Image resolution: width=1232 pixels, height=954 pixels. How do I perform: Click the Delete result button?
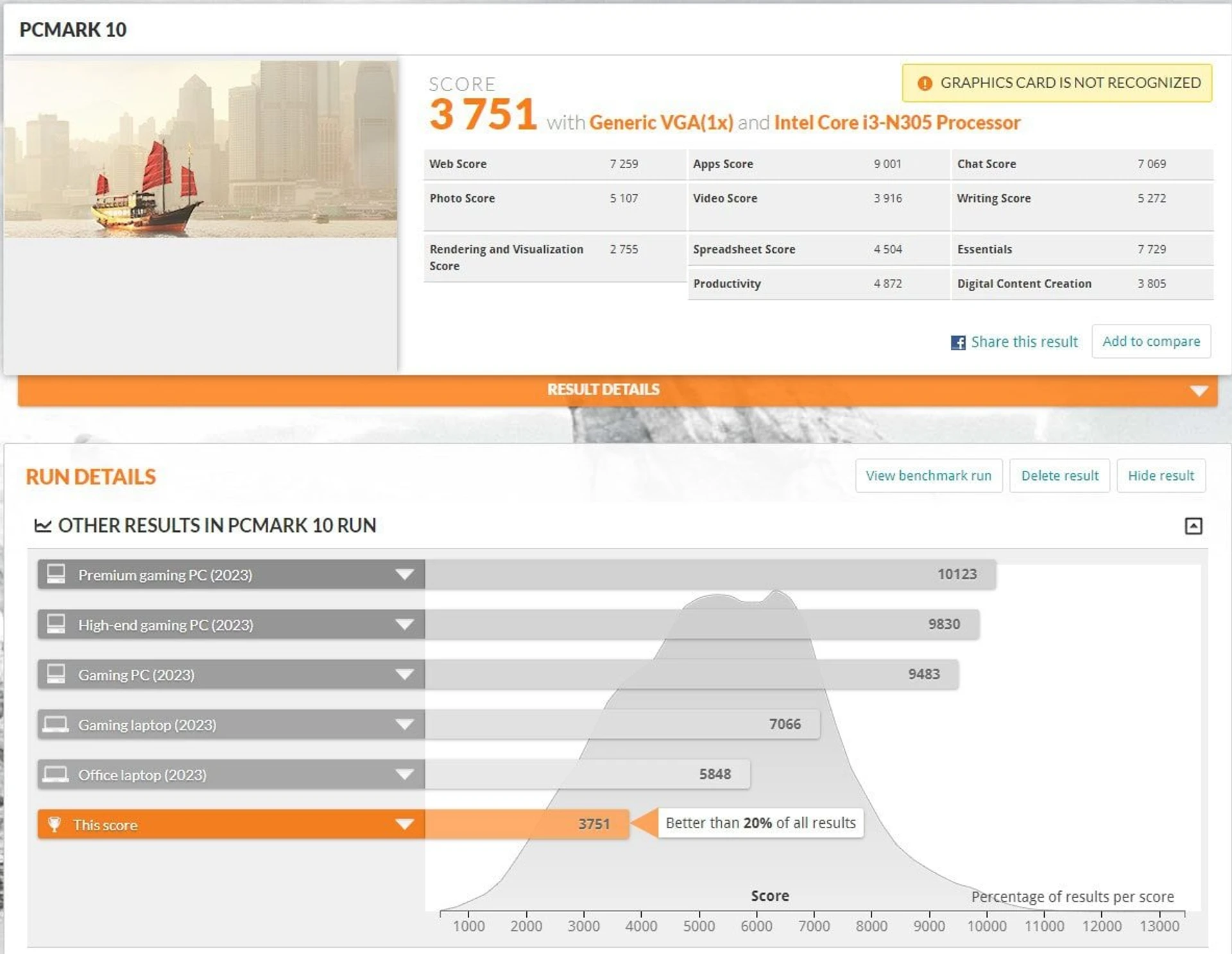tap(1059, 475)
